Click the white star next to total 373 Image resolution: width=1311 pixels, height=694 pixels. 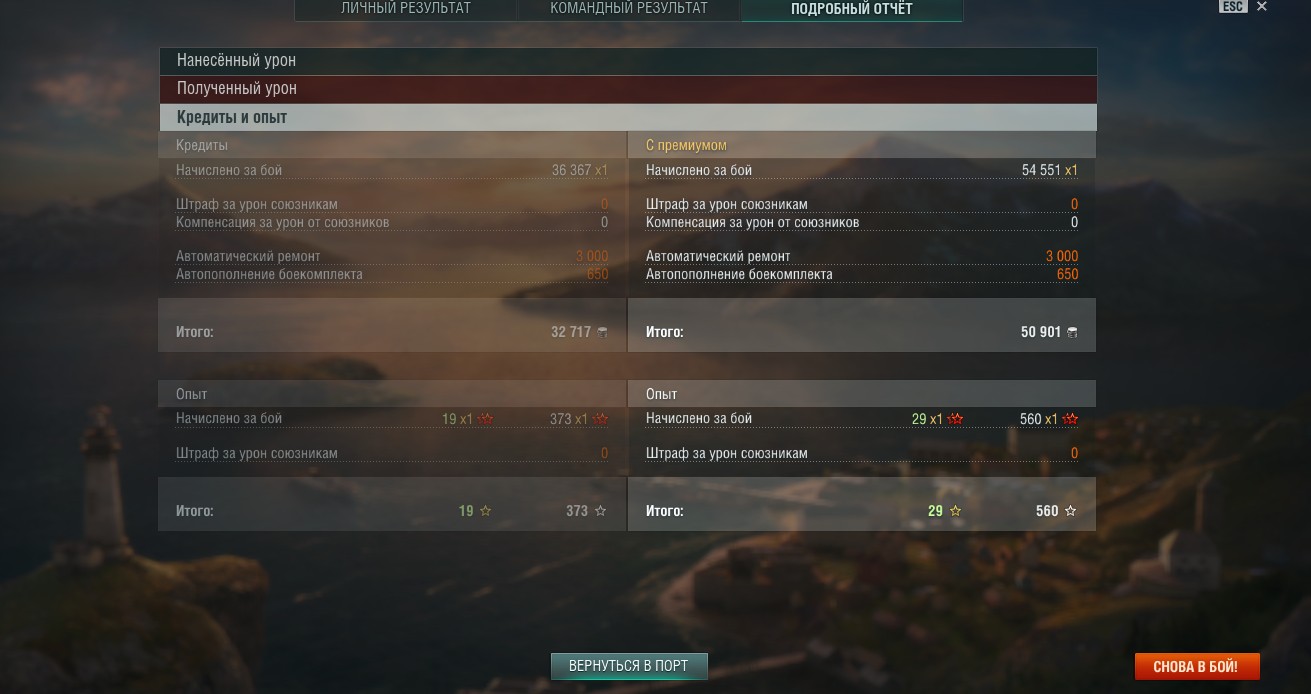[600, 511]
